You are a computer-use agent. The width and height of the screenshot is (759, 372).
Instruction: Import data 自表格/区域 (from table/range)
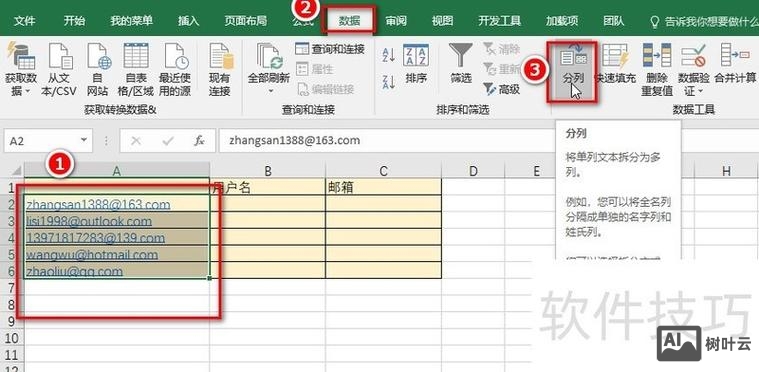coord(136,70)
